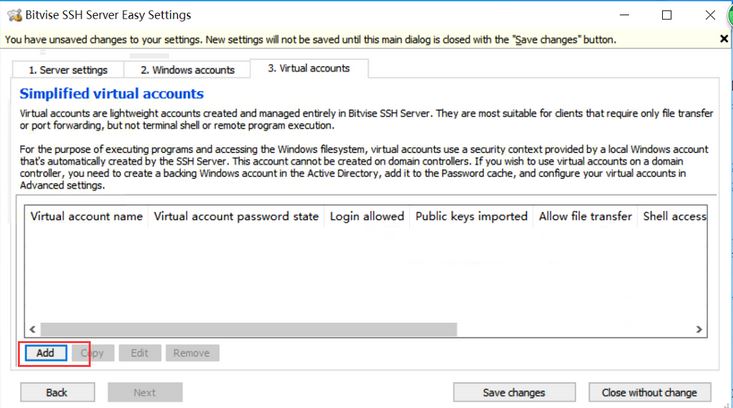Choose Close without change
The width and height of the screenshot is (733, 408).
click(x=650, y=392)
